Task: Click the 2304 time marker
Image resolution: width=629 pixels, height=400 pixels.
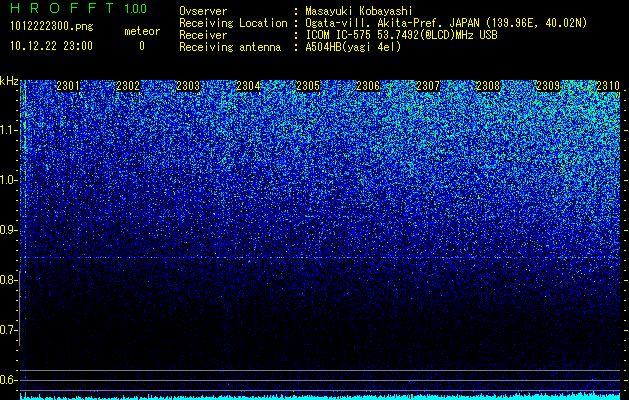Action: tap(248, 86)
